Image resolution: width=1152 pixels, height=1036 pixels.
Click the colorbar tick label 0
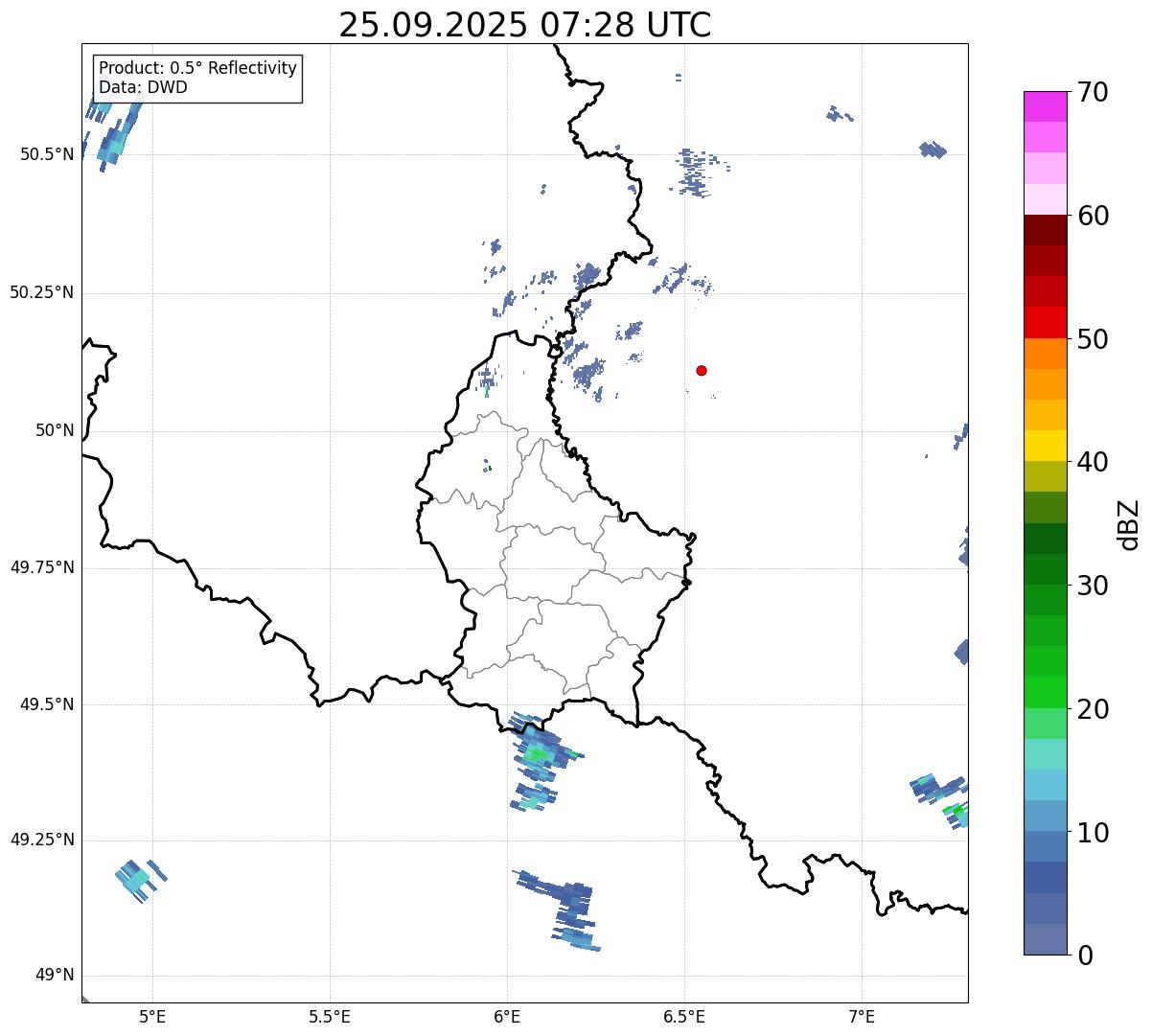(x=1084, y=955)
